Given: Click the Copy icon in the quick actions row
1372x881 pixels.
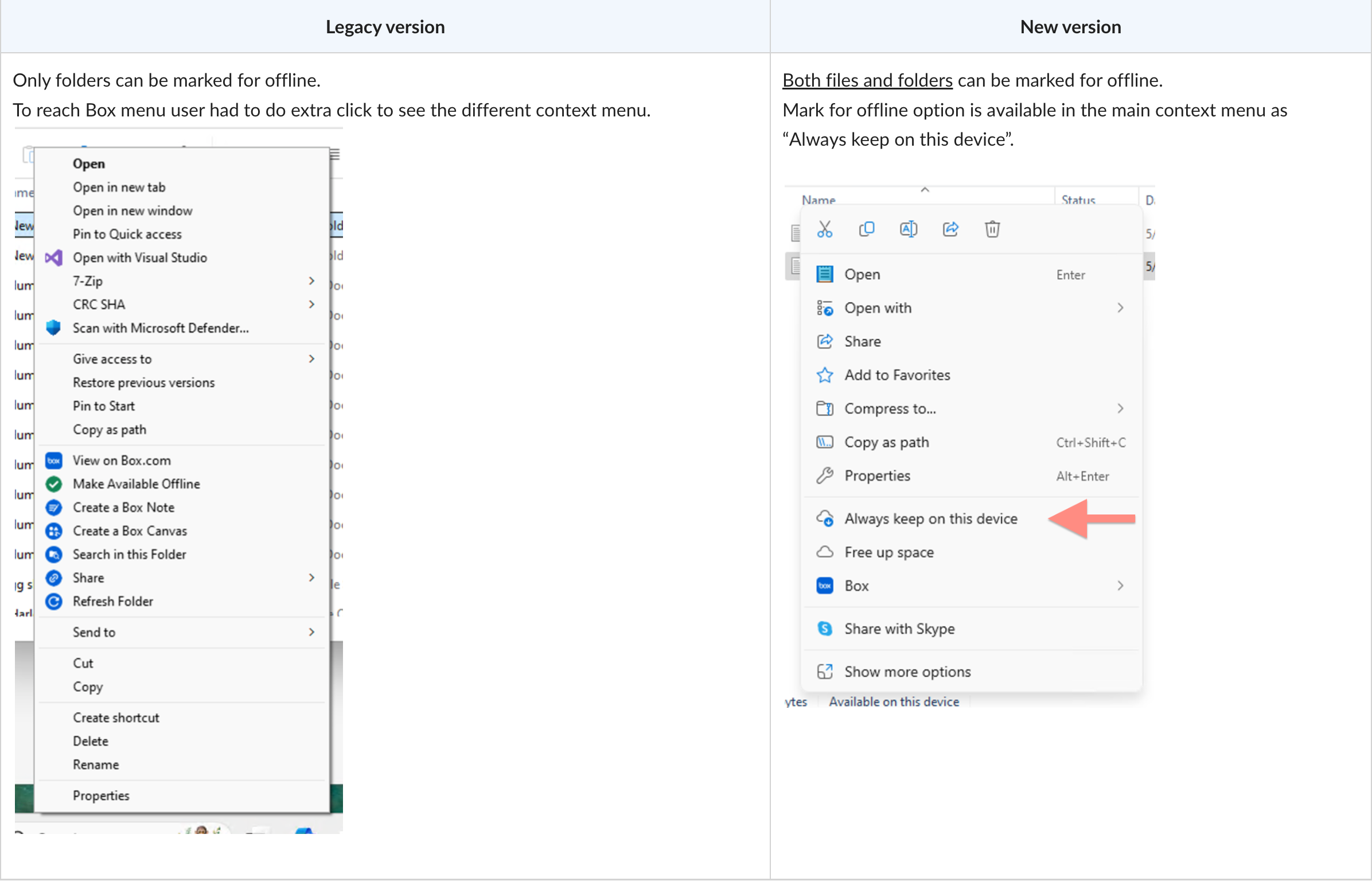Looking at the screenshot, I should coord(867,229).
